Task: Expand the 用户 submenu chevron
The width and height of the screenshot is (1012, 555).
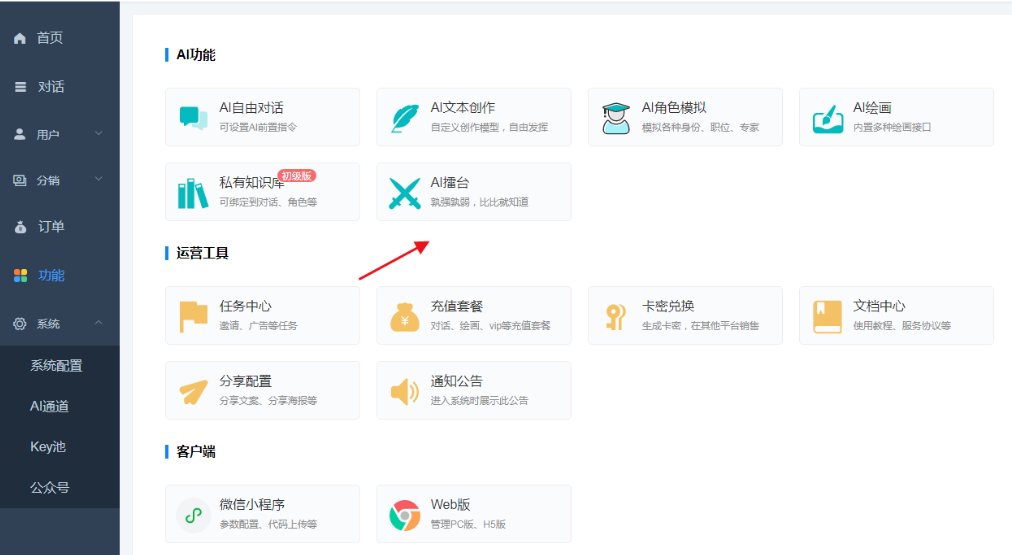Action: (99, 134)
